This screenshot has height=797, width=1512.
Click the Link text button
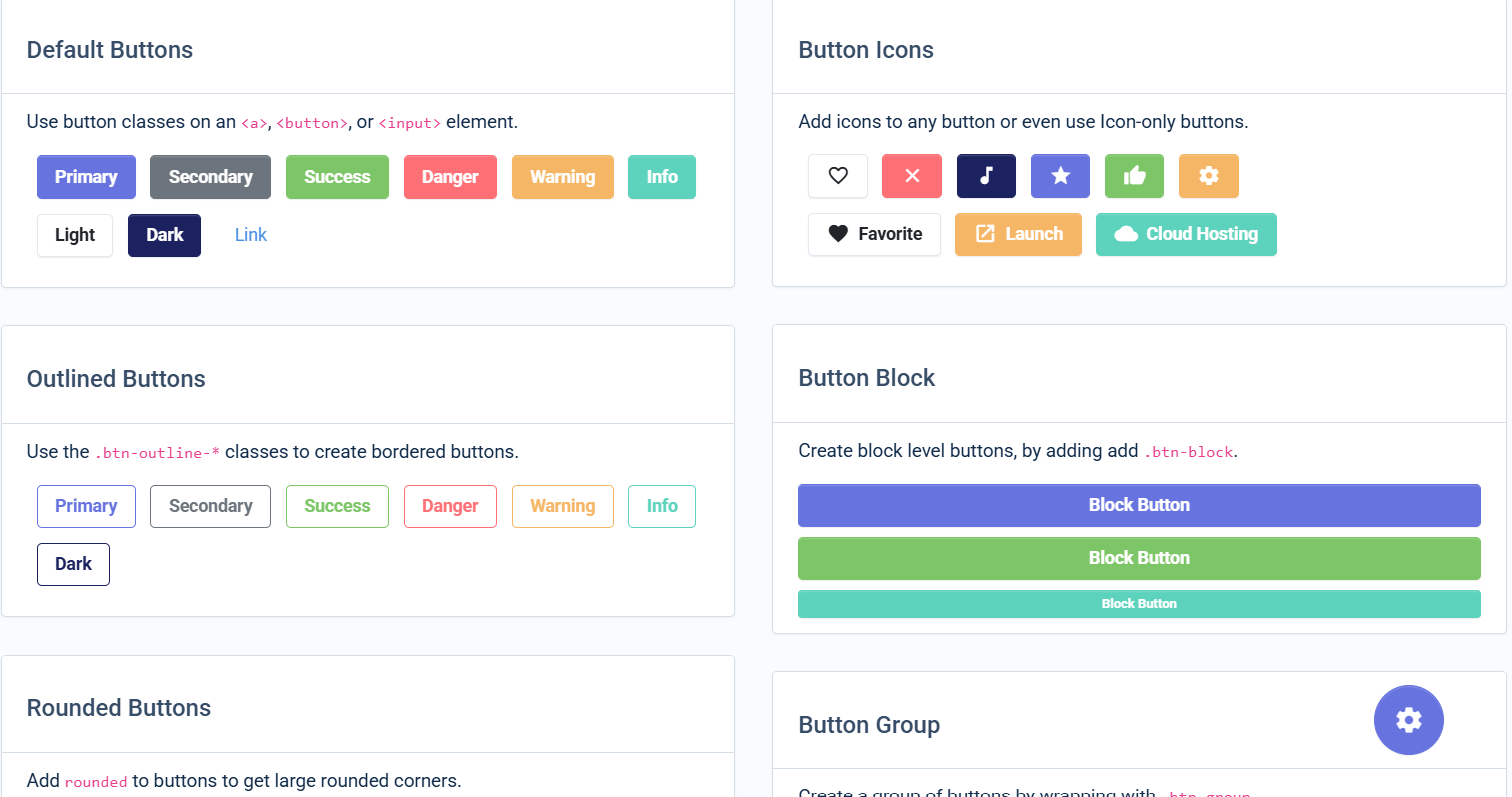coord(250,235)
